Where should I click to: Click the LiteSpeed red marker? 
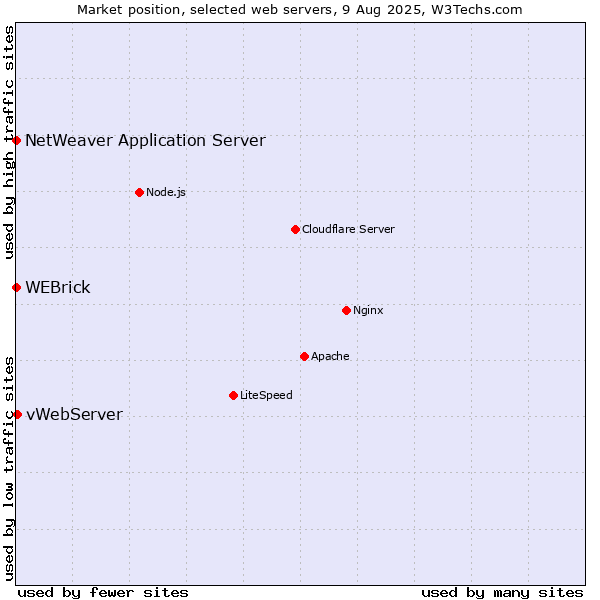[x=234, y=395]
